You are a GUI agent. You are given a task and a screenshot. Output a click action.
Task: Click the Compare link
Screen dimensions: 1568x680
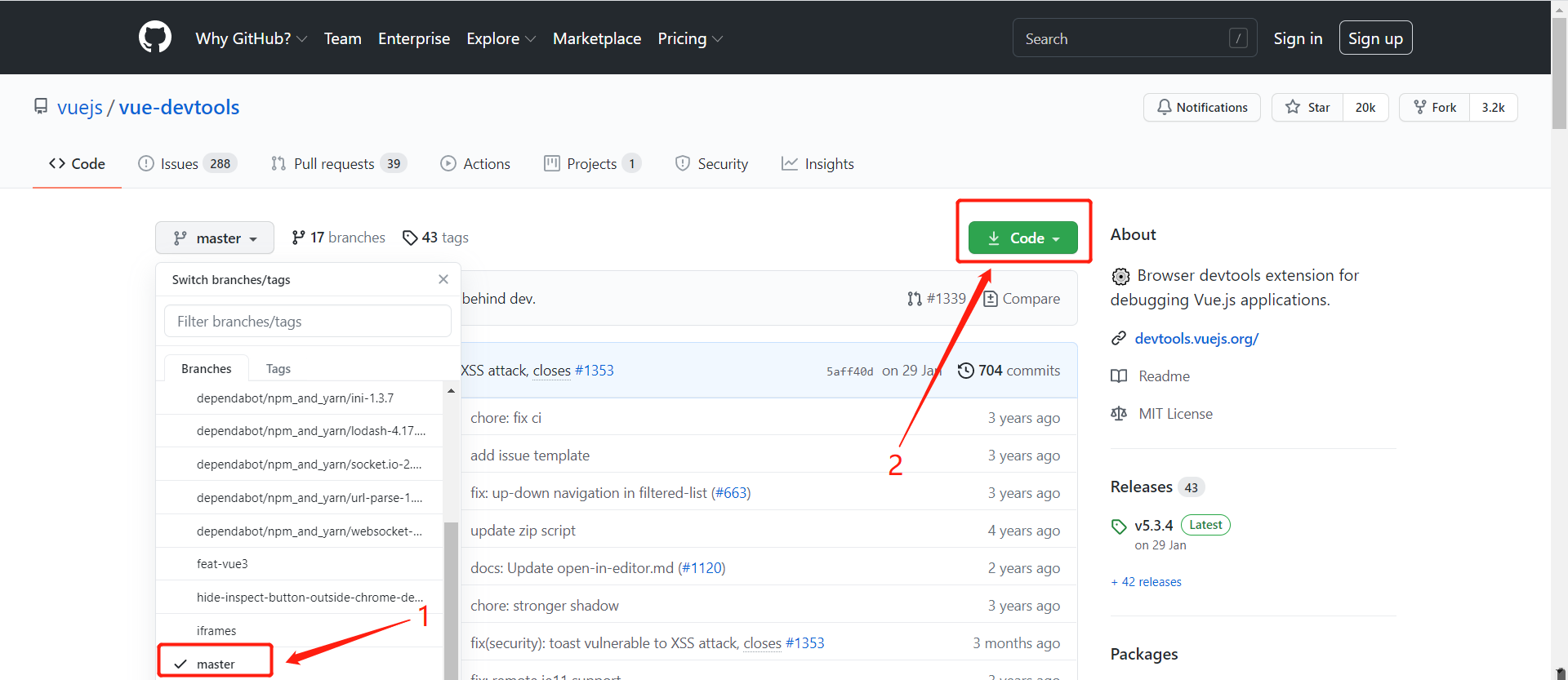[x=1022, y=299]
